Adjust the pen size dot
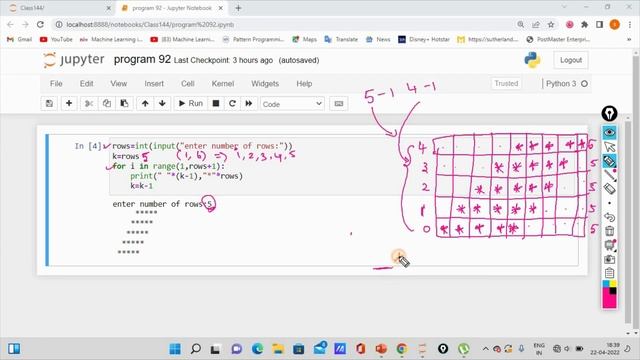This screenshot has width=640, height=360. (609, 203)
